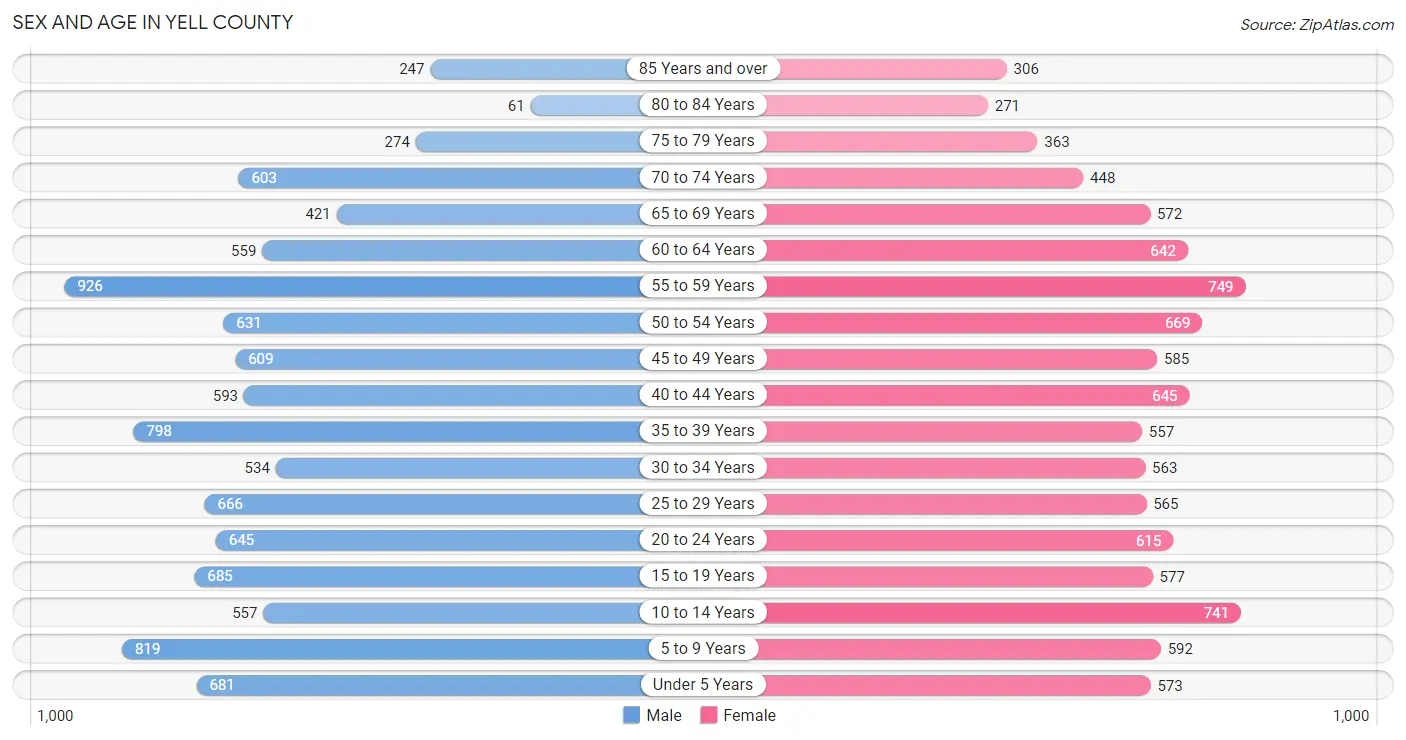Click the 85 Years and over label
Image resolution: width=1406 pixels, height=740 pixels.
(703, 68)
